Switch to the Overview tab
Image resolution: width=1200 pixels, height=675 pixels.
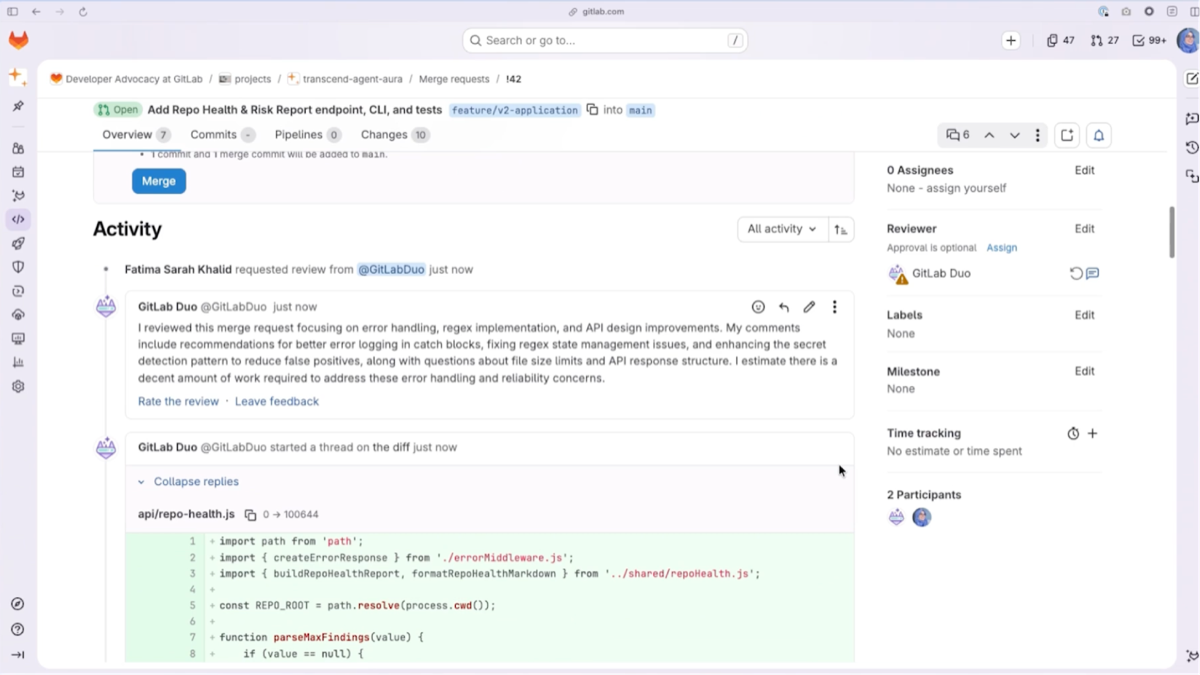(136, 135)
